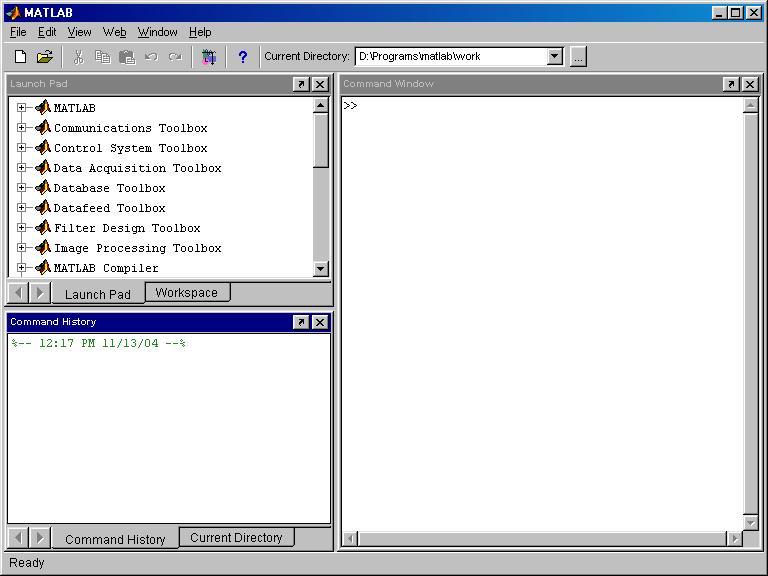Click the Filter Design Toolbox icon
The width and height of the screenshot is (768, 576).
coord(43,227)
